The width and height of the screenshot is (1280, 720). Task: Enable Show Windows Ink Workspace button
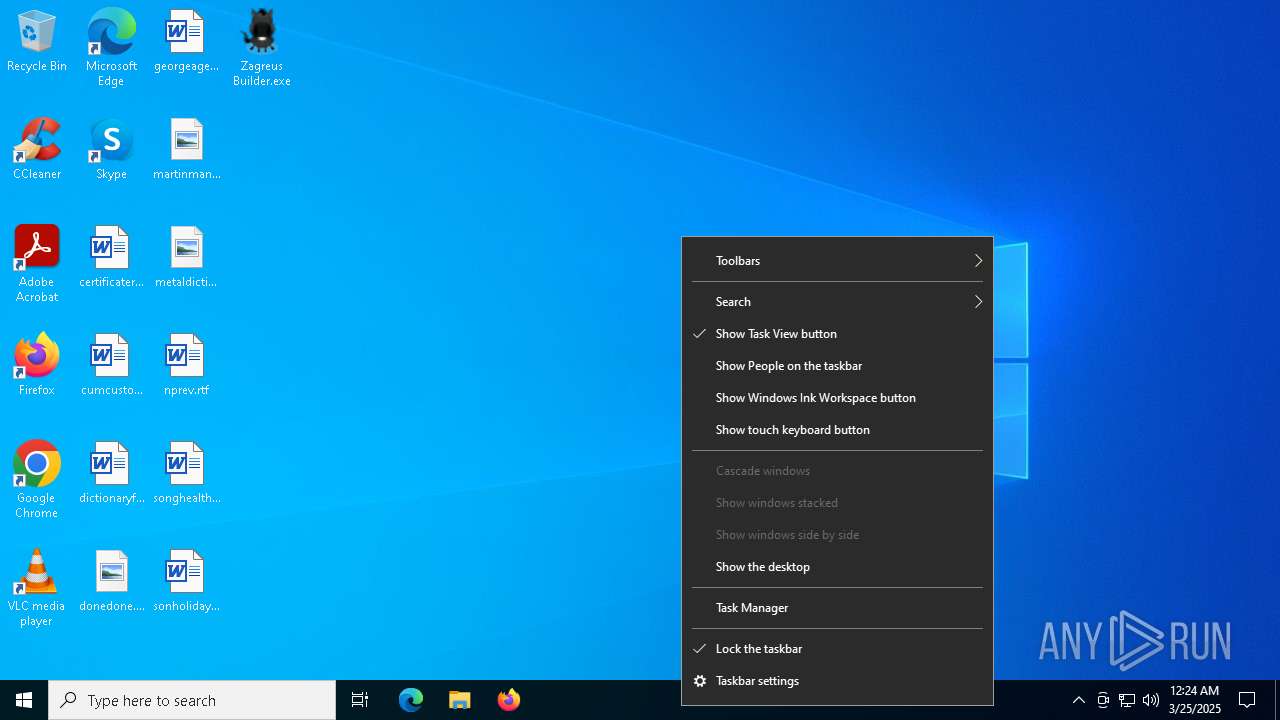pos(838,398)
